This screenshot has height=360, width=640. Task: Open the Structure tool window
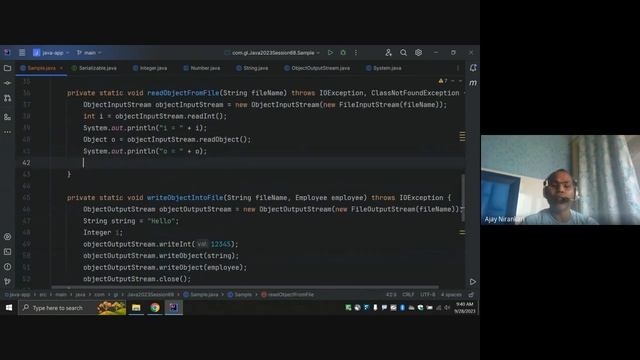(x=7, y=117)
